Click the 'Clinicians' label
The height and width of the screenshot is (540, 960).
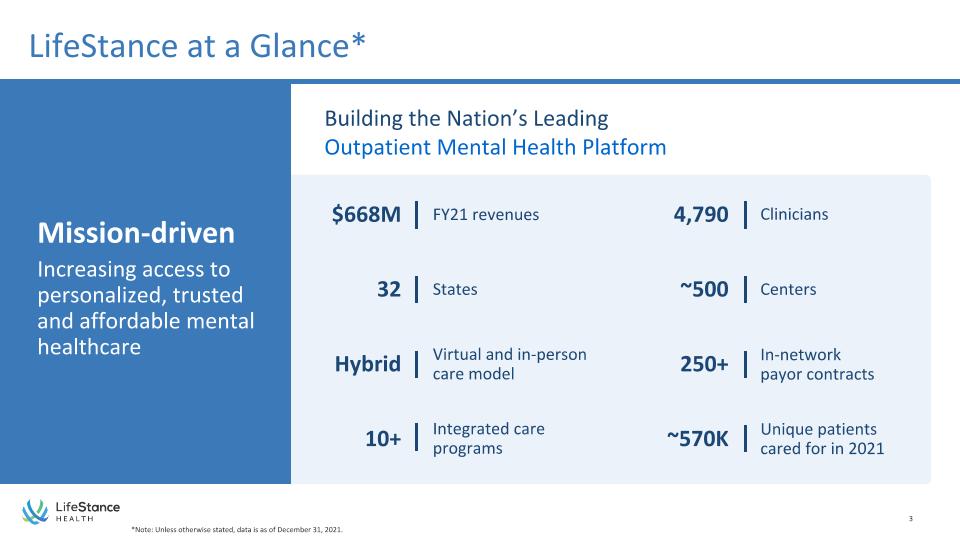[x=794, y=214]
